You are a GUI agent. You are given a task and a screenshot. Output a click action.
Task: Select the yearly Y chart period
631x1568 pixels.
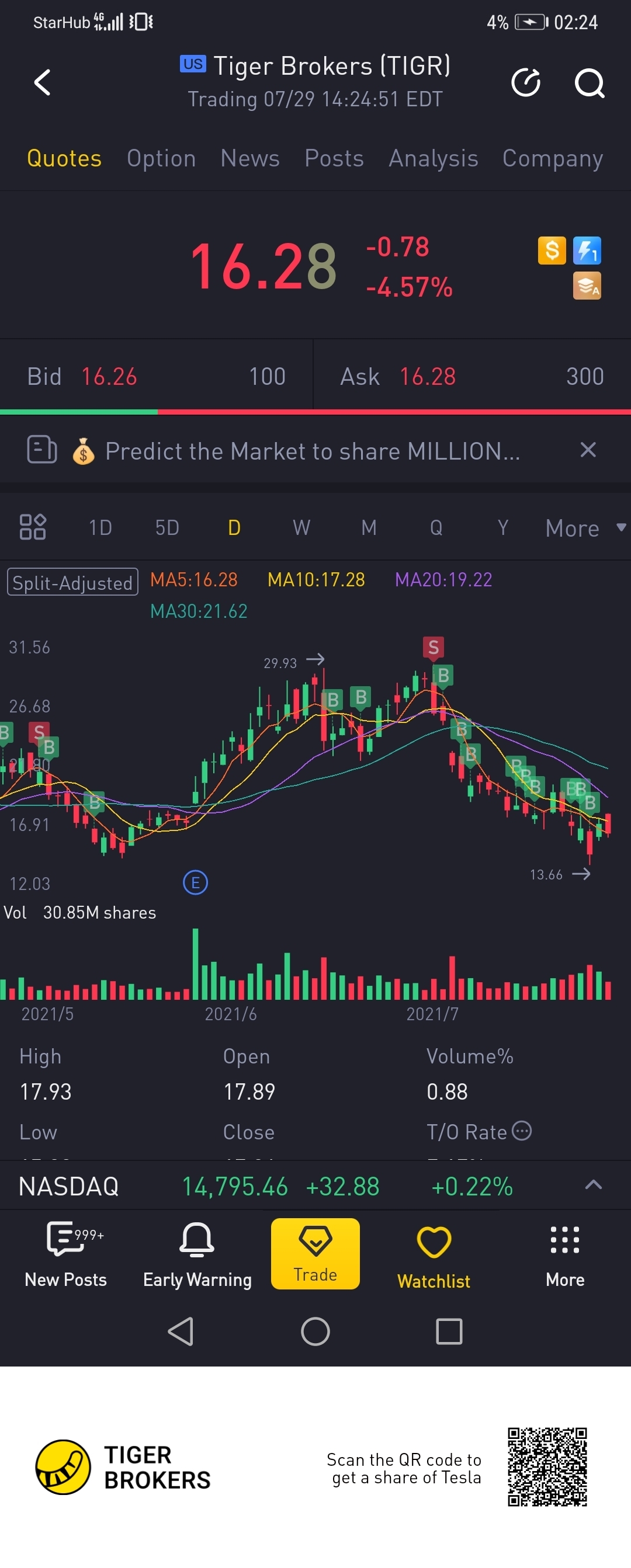(503, 527)
